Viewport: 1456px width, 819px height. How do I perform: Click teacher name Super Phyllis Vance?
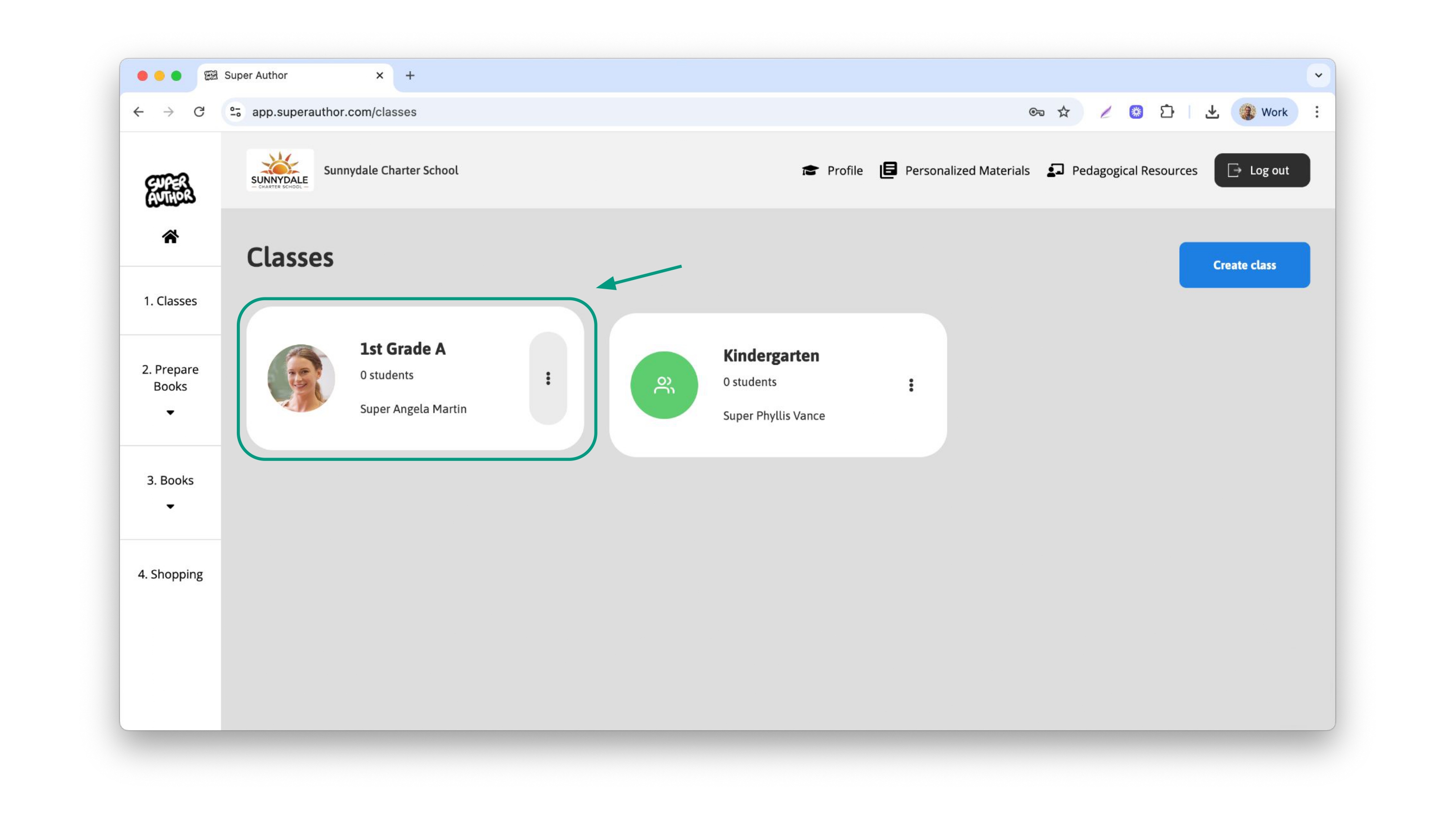coord(774,415)
